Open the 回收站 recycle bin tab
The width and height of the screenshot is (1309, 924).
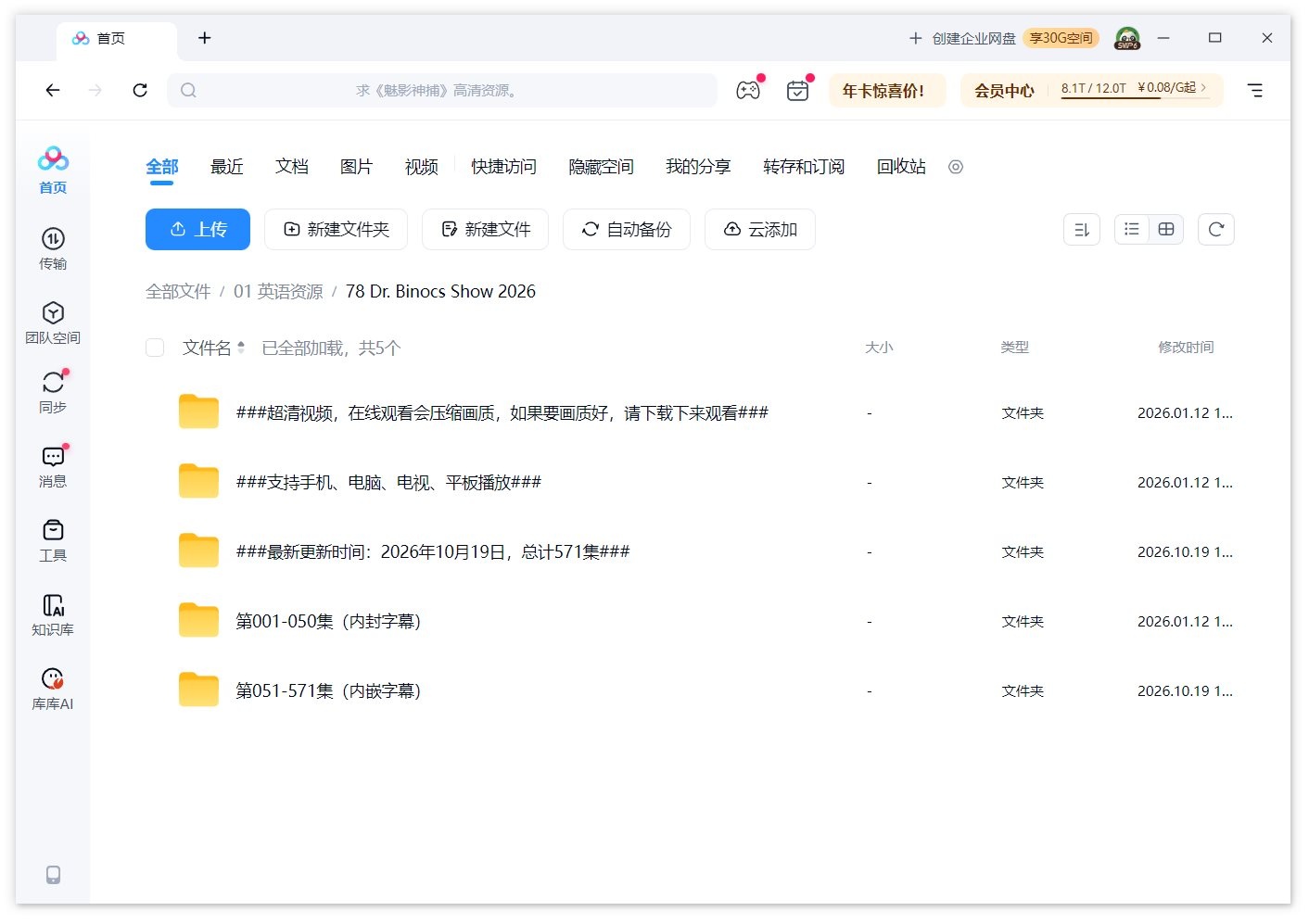click(x=901, y=167)
